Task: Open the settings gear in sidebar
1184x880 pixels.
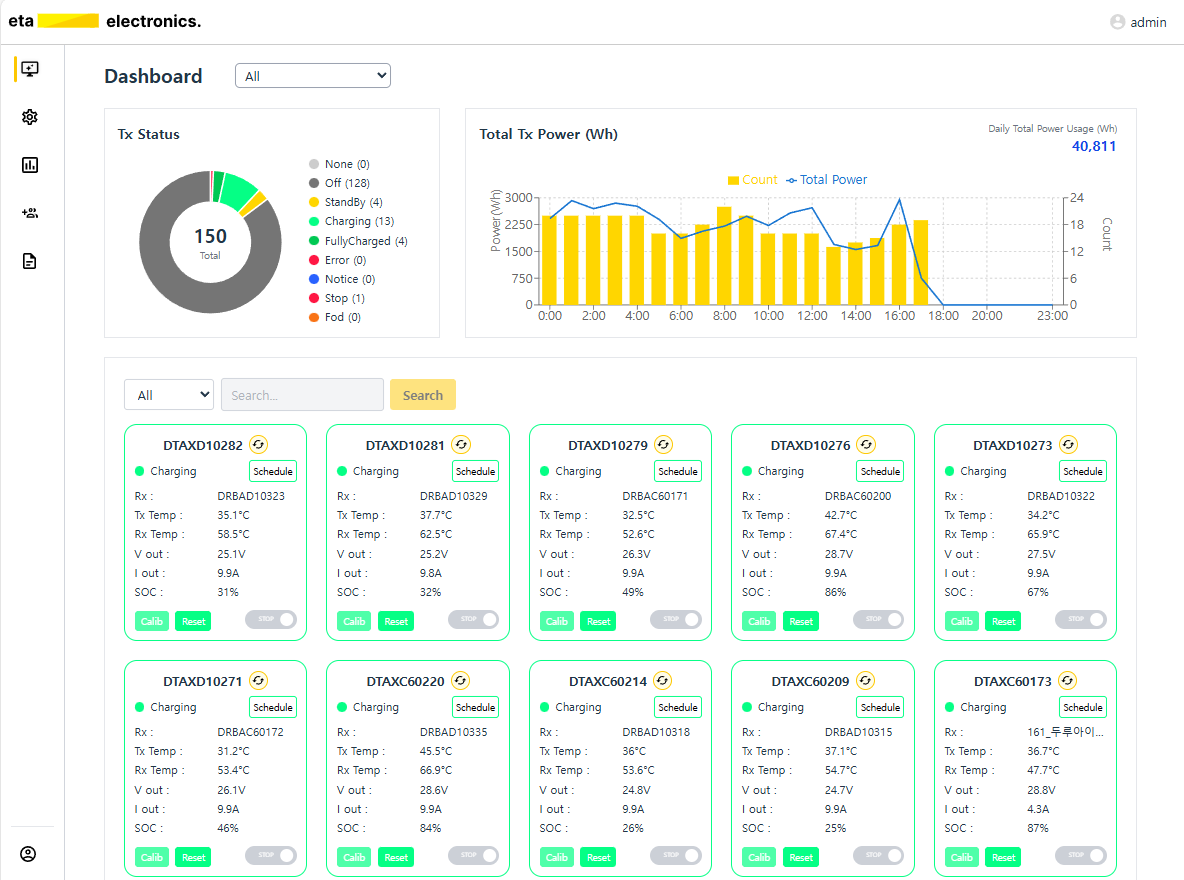Action: (30, 117)
